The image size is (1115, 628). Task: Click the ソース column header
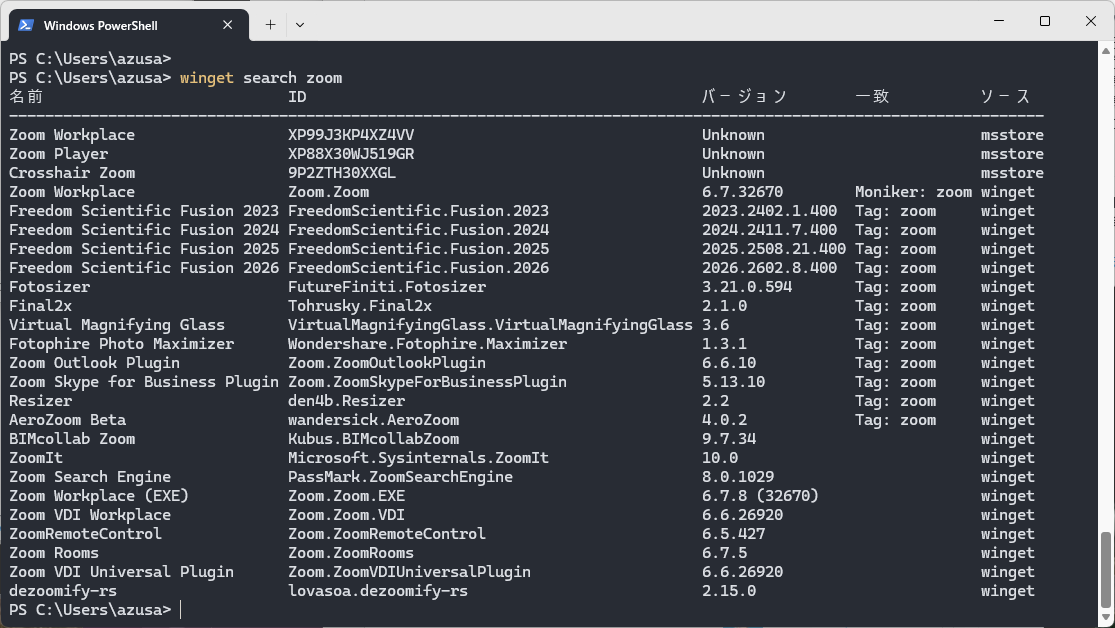pyautogui.click(x=1005, y=97)
